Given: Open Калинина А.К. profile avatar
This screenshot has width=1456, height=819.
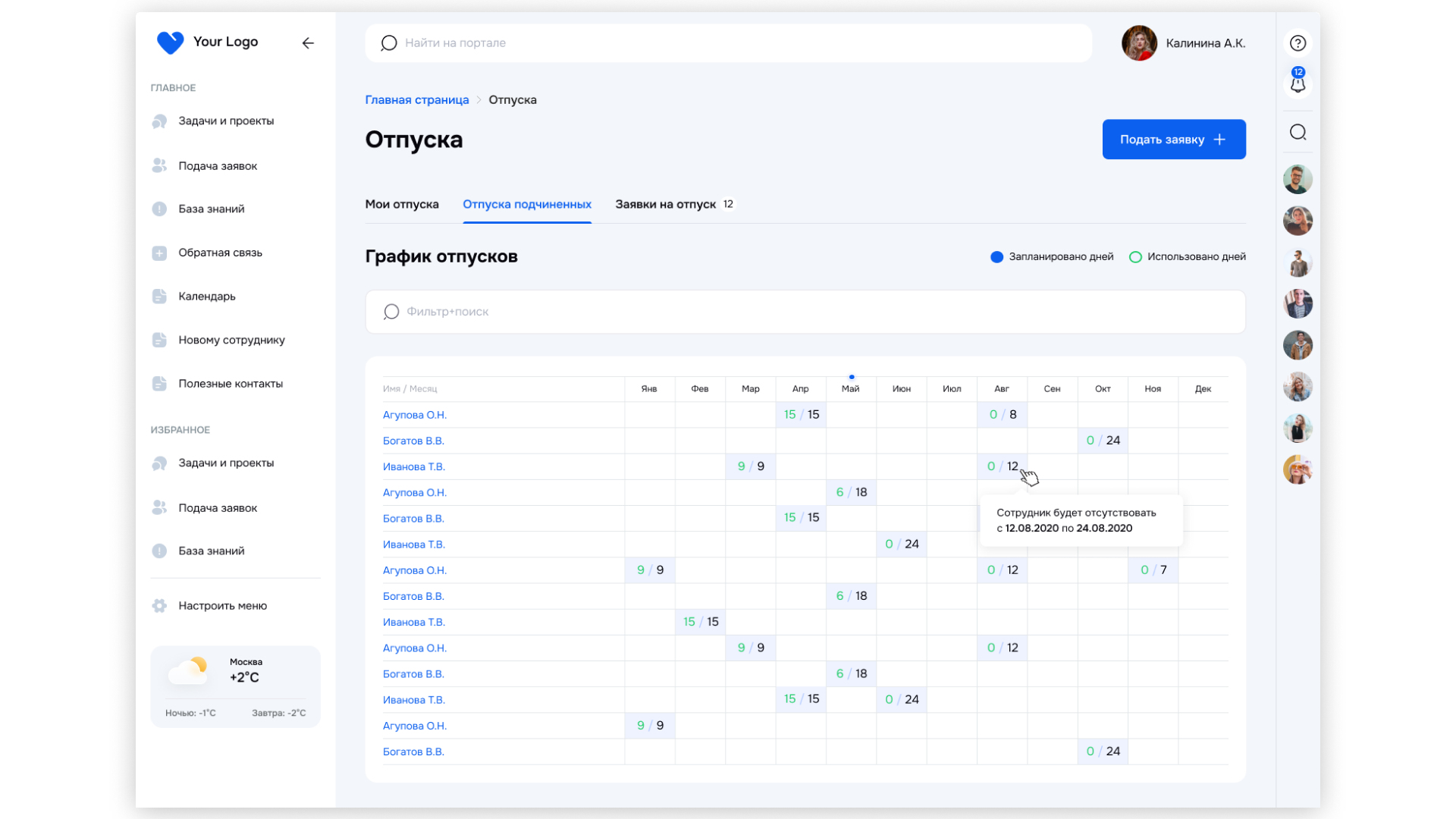Looking at the screenshot, I should pyautogui.click(x=1139, y=43).
